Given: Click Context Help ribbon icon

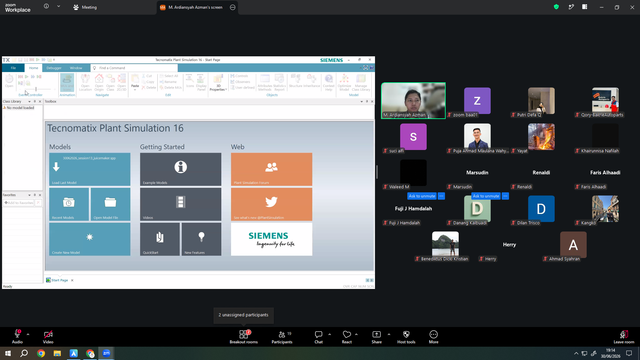Looking at the screenshot, I should tap(329, 83).
